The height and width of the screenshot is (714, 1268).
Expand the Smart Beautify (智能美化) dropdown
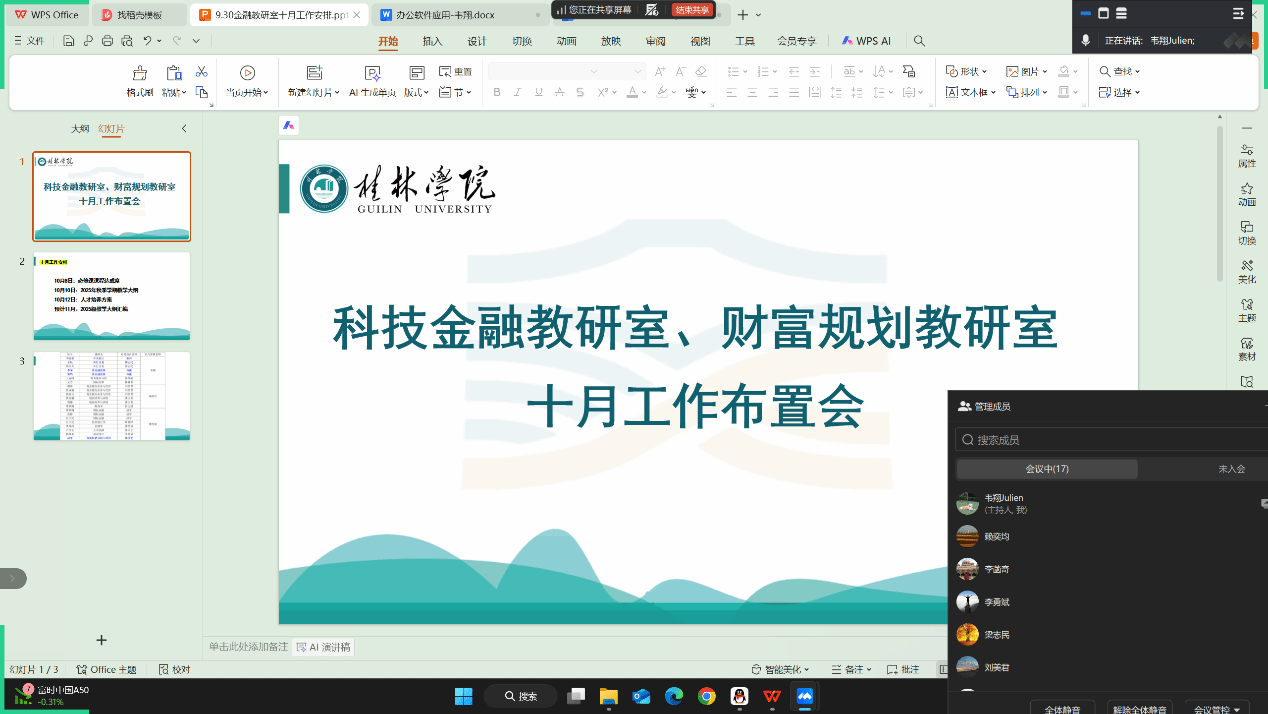click(x=806, y=669)
